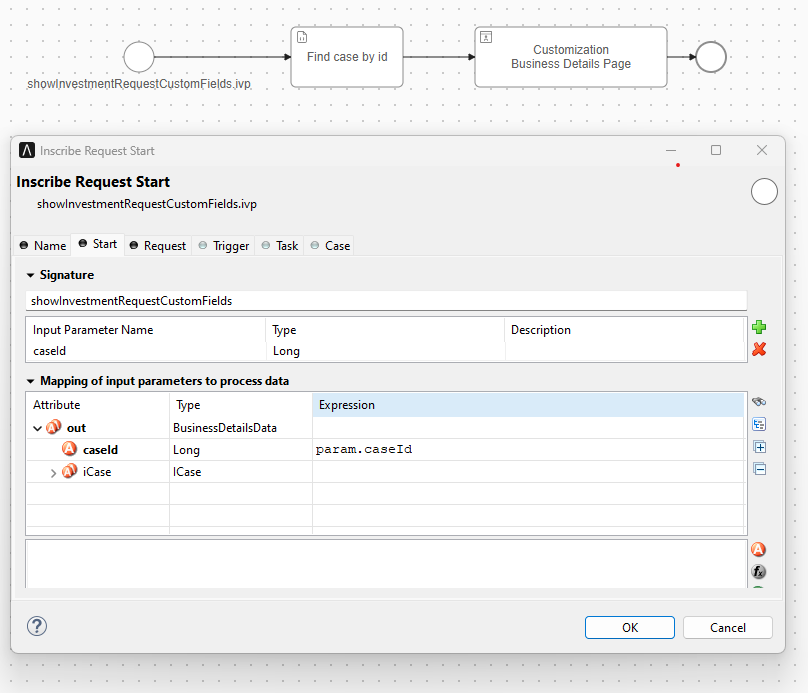Add a new input parameter with green plus icon
Viewport: 808px width, 693px height.
759,327
